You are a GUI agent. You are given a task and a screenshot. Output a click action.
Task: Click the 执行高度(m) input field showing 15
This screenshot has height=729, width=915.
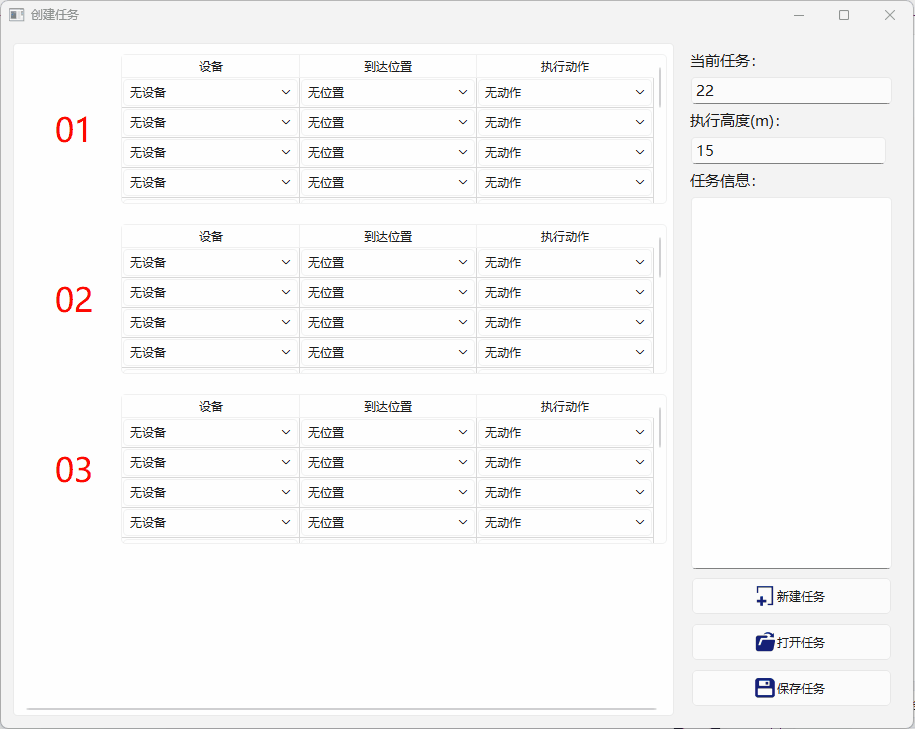788,151
